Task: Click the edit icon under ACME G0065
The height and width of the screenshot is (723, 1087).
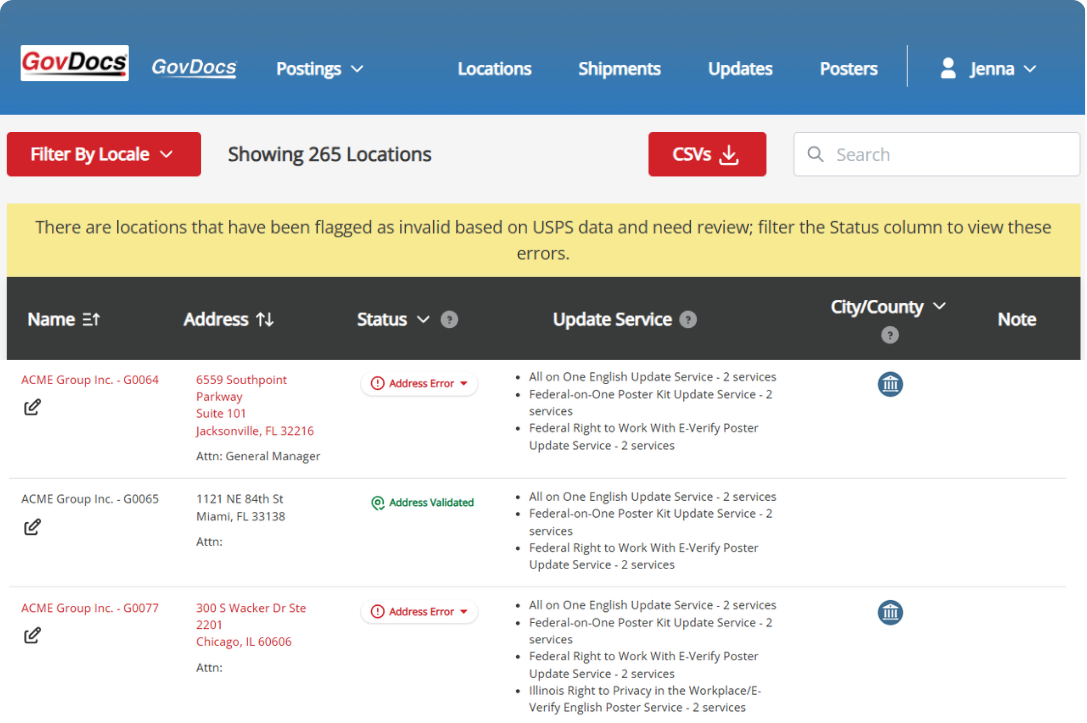Action: point(32,527)
